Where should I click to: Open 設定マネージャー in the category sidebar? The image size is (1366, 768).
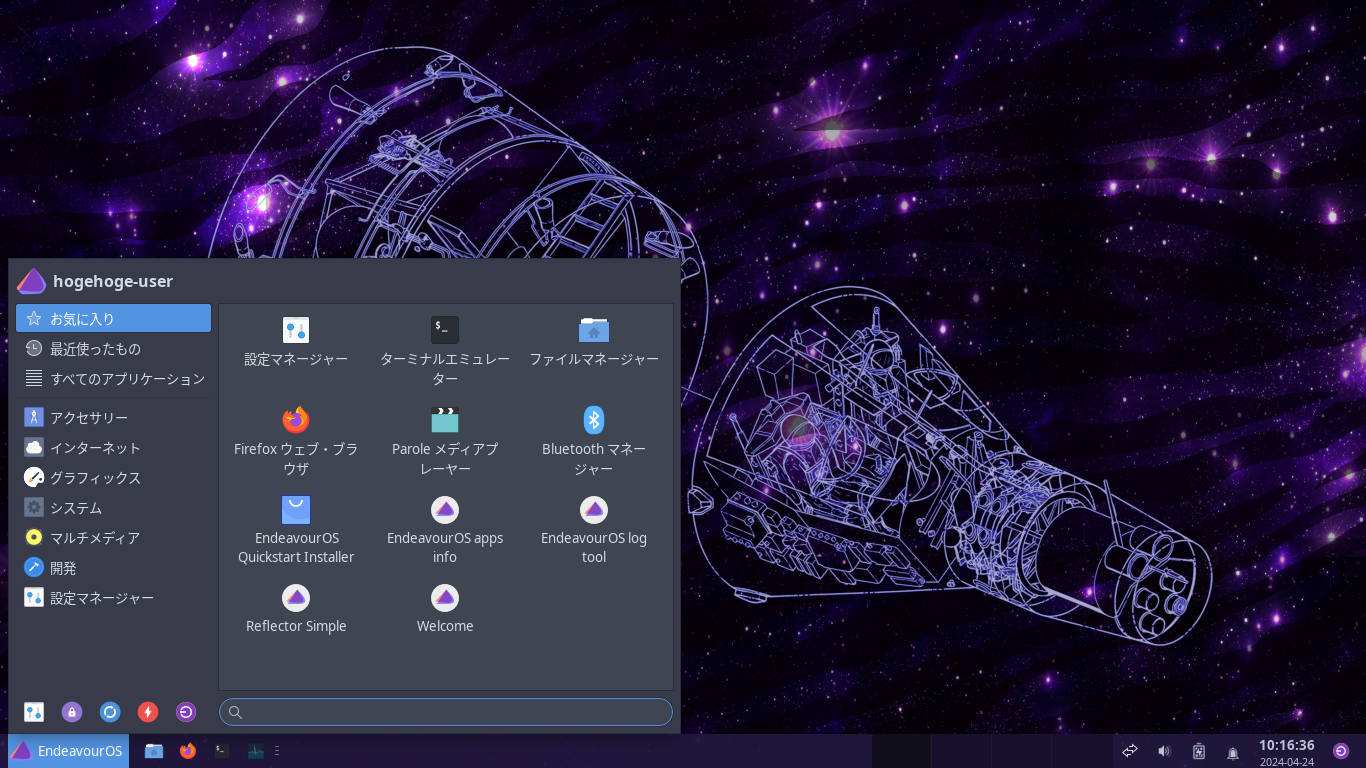114,598
